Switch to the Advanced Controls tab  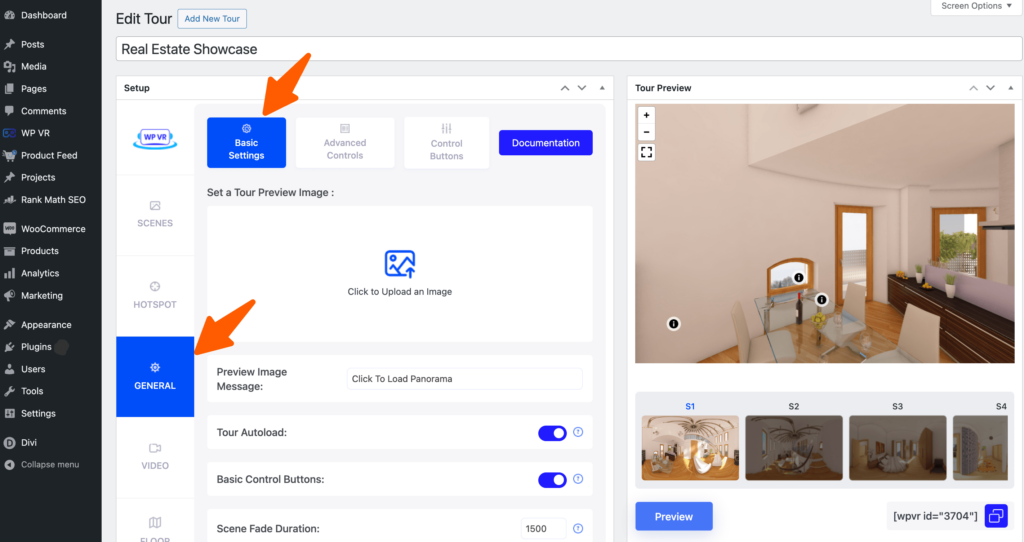[x=345, y=143]
